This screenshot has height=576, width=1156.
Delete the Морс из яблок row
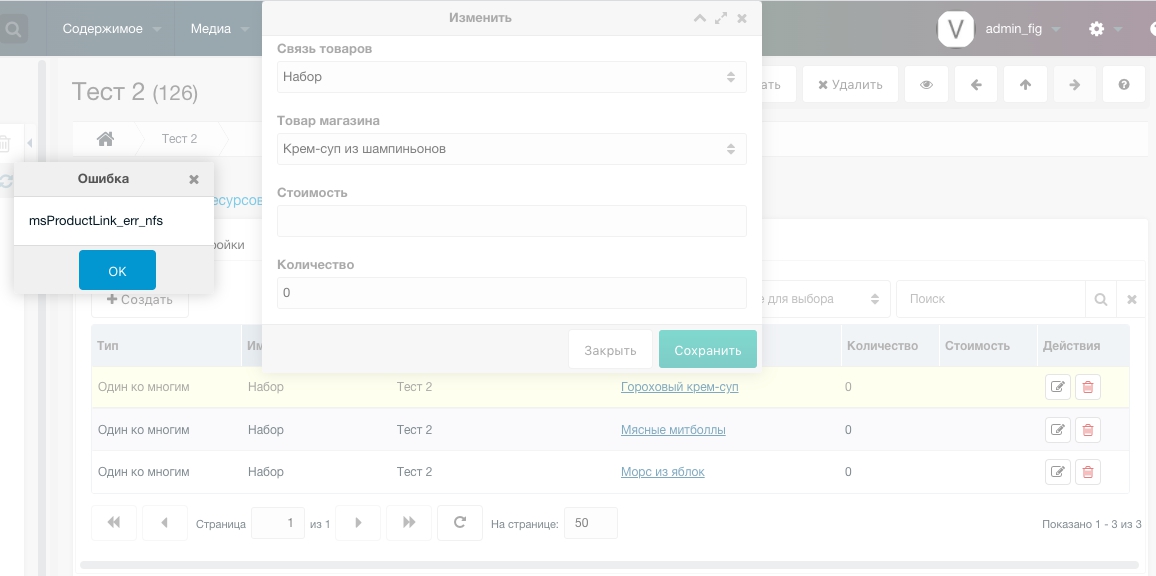pos(1088,472)
